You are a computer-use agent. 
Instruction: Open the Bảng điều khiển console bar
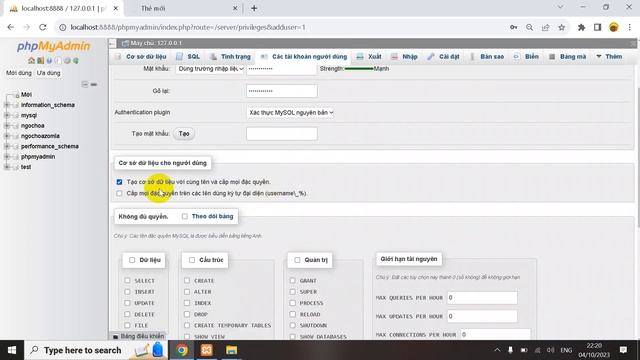tap(138, 336)
